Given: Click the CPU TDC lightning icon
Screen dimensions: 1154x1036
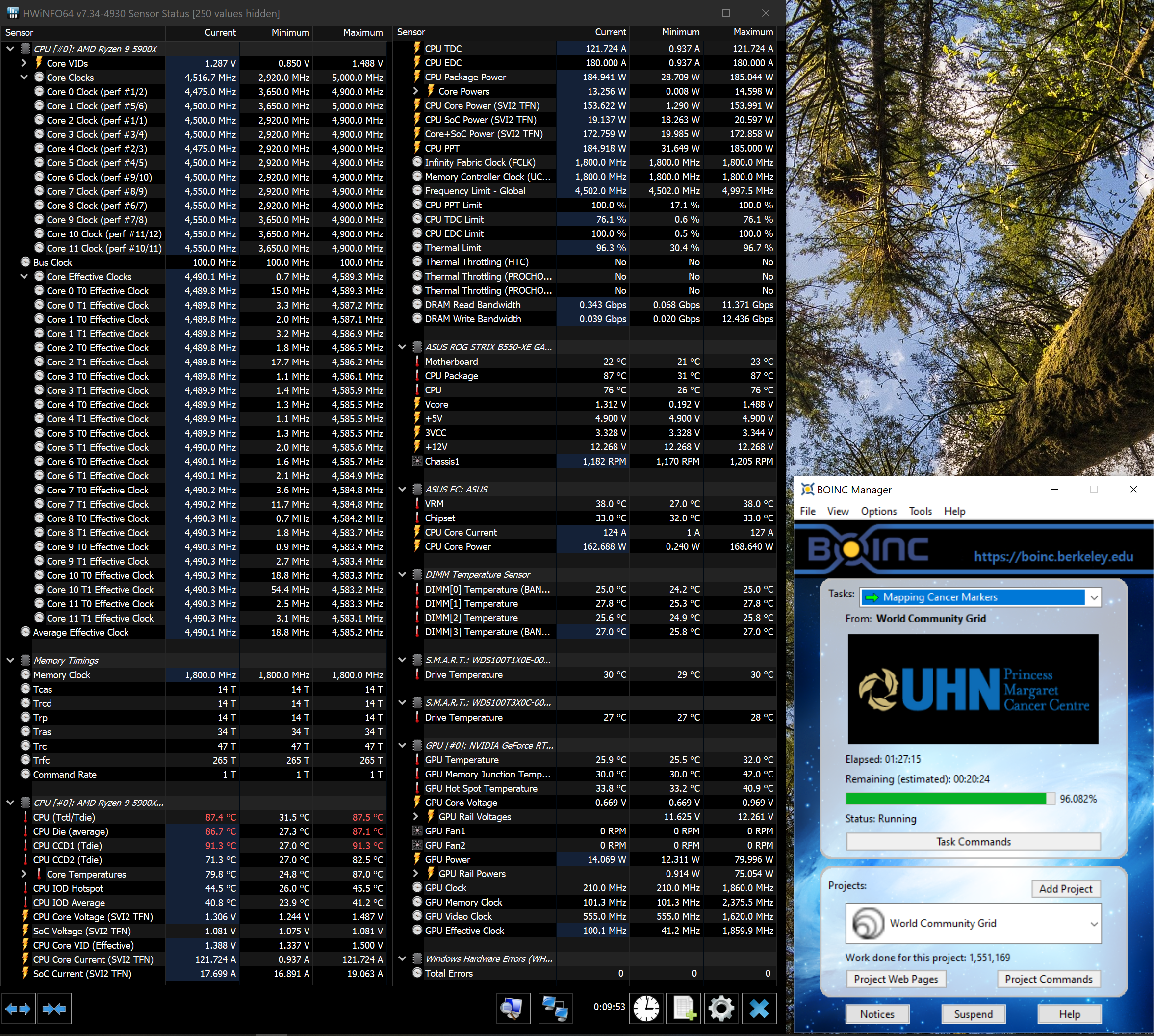Looking at the screenshot, I should (x=417, y=48).
